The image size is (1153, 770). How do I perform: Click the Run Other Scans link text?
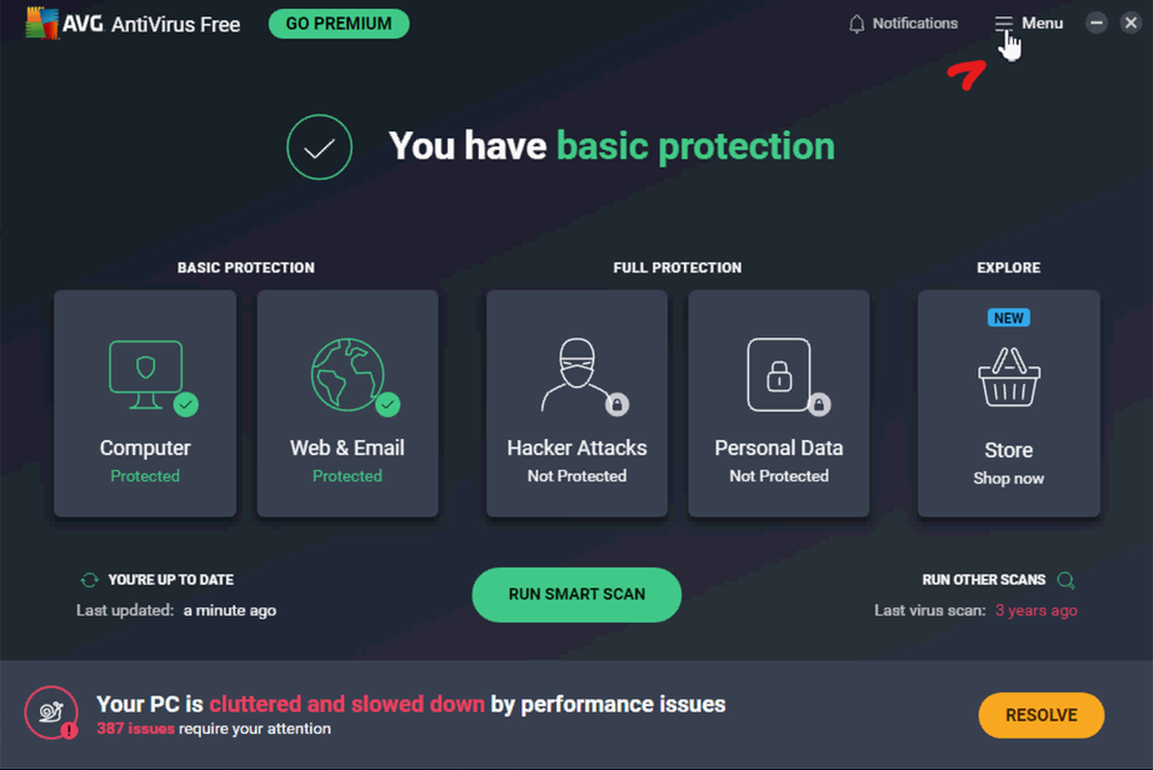point(983,580)
